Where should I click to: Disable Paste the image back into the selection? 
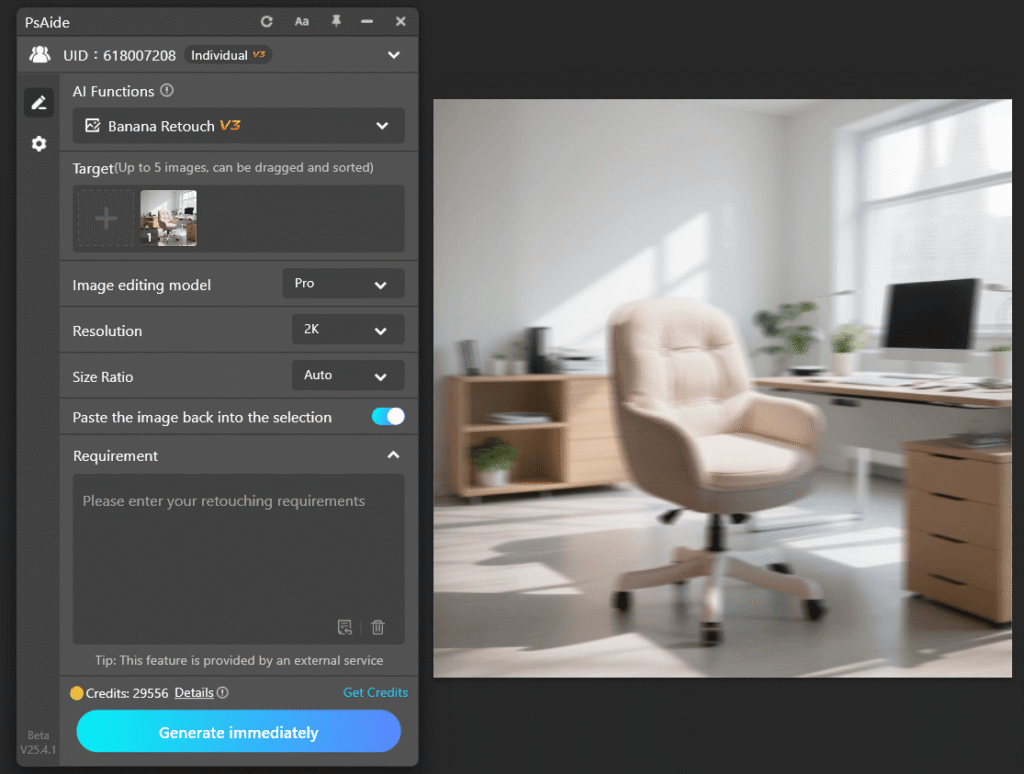387,416
